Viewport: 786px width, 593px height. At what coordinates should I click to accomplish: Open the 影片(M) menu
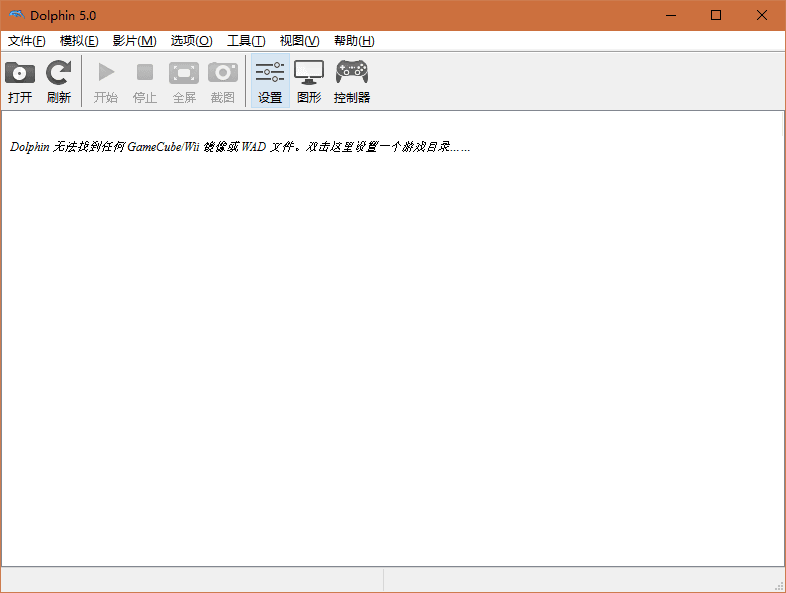pyautogui.click(x=134, y=41)
